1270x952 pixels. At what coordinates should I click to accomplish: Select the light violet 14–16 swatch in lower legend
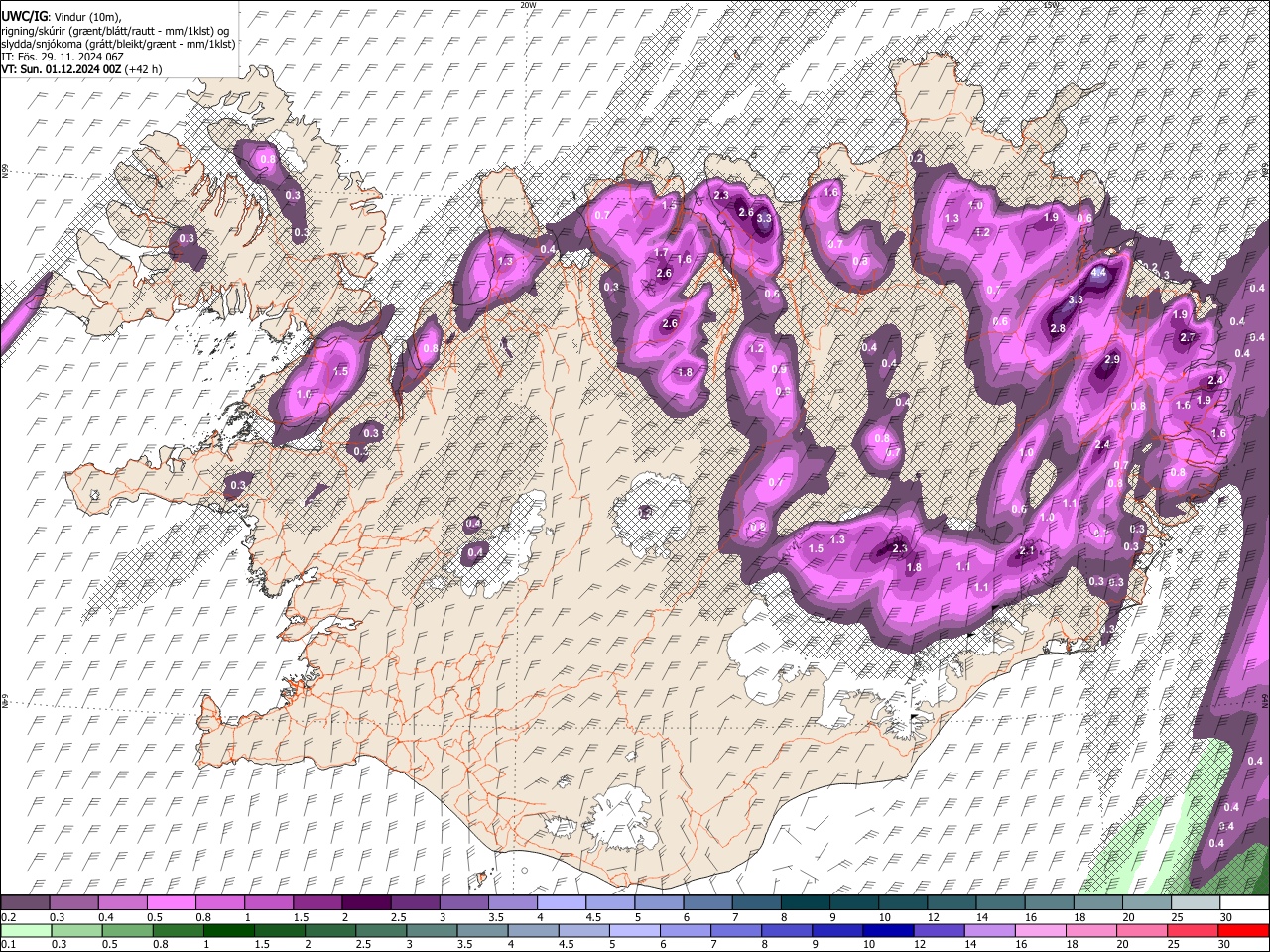tap(990, 930)
